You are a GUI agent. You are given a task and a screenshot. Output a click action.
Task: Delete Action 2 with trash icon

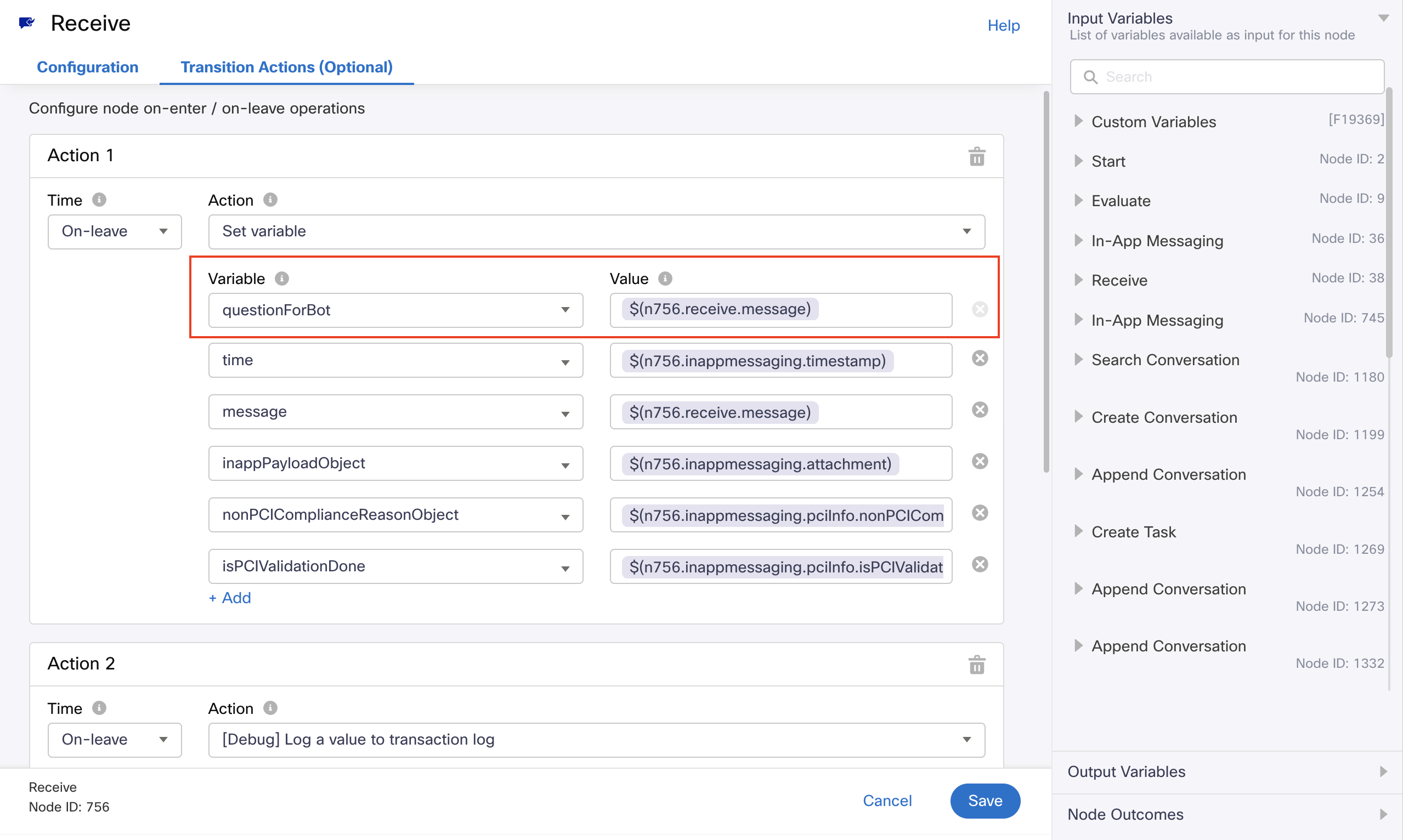pyautogui.click(x=977, y=665)
